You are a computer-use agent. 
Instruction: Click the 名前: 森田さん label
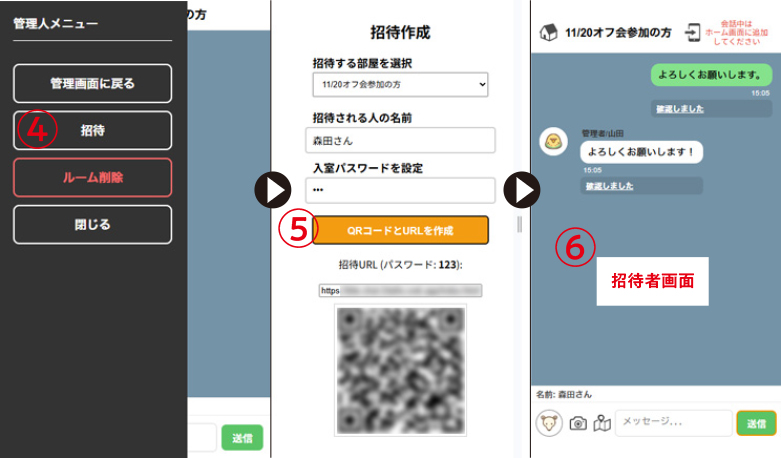pyautogui.click(x=564, y=394)
